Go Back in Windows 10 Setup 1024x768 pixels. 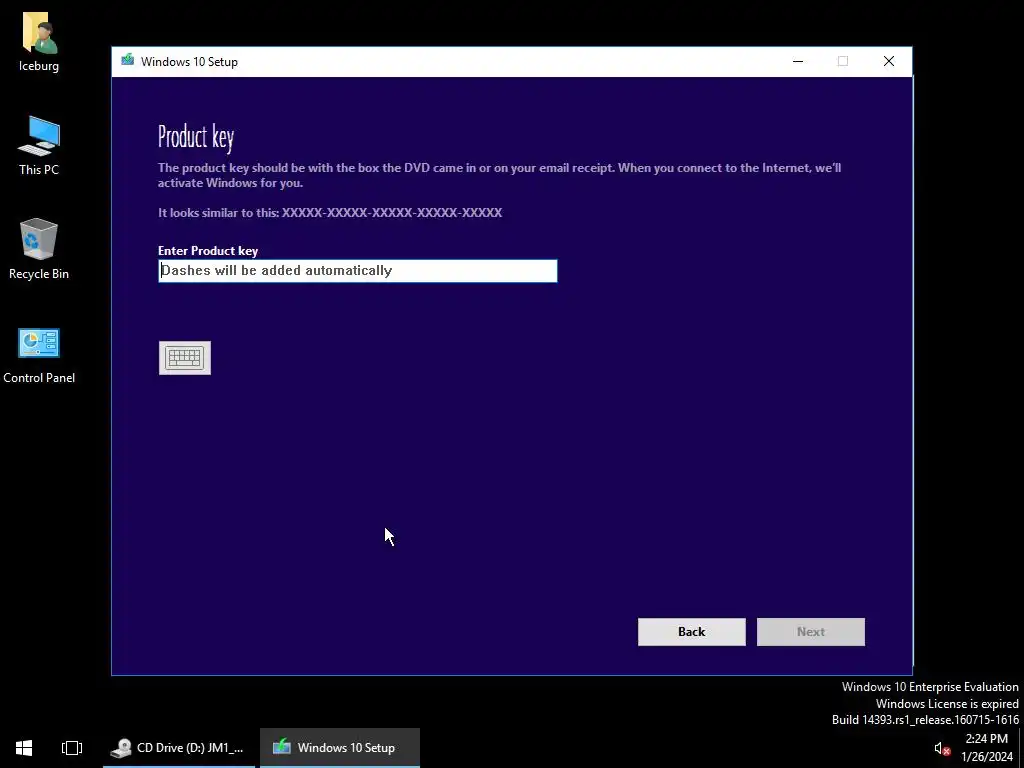click(x=692, y=632)
